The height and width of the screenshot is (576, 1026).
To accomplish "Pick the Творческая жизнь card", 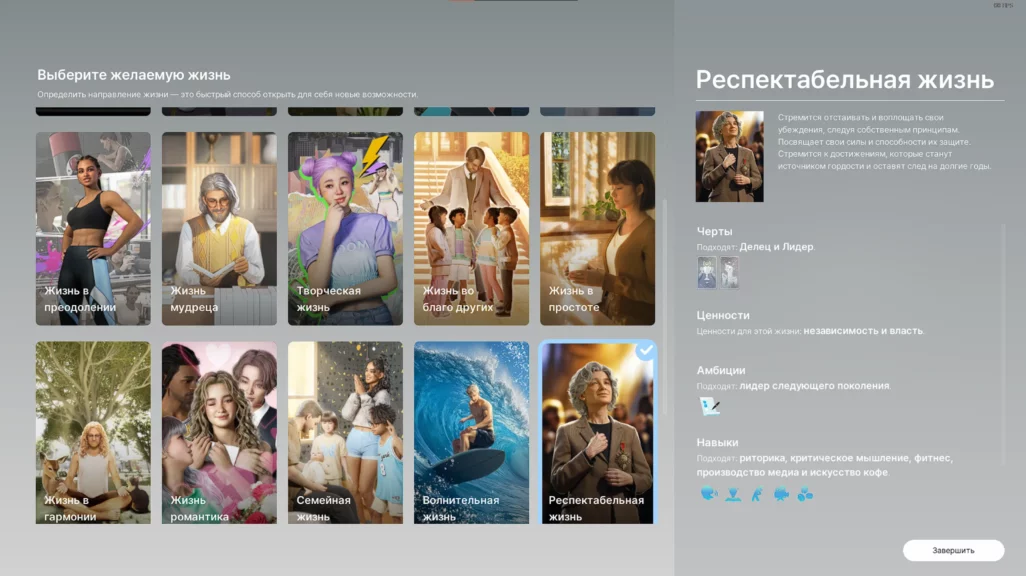I will pos(345,228).
